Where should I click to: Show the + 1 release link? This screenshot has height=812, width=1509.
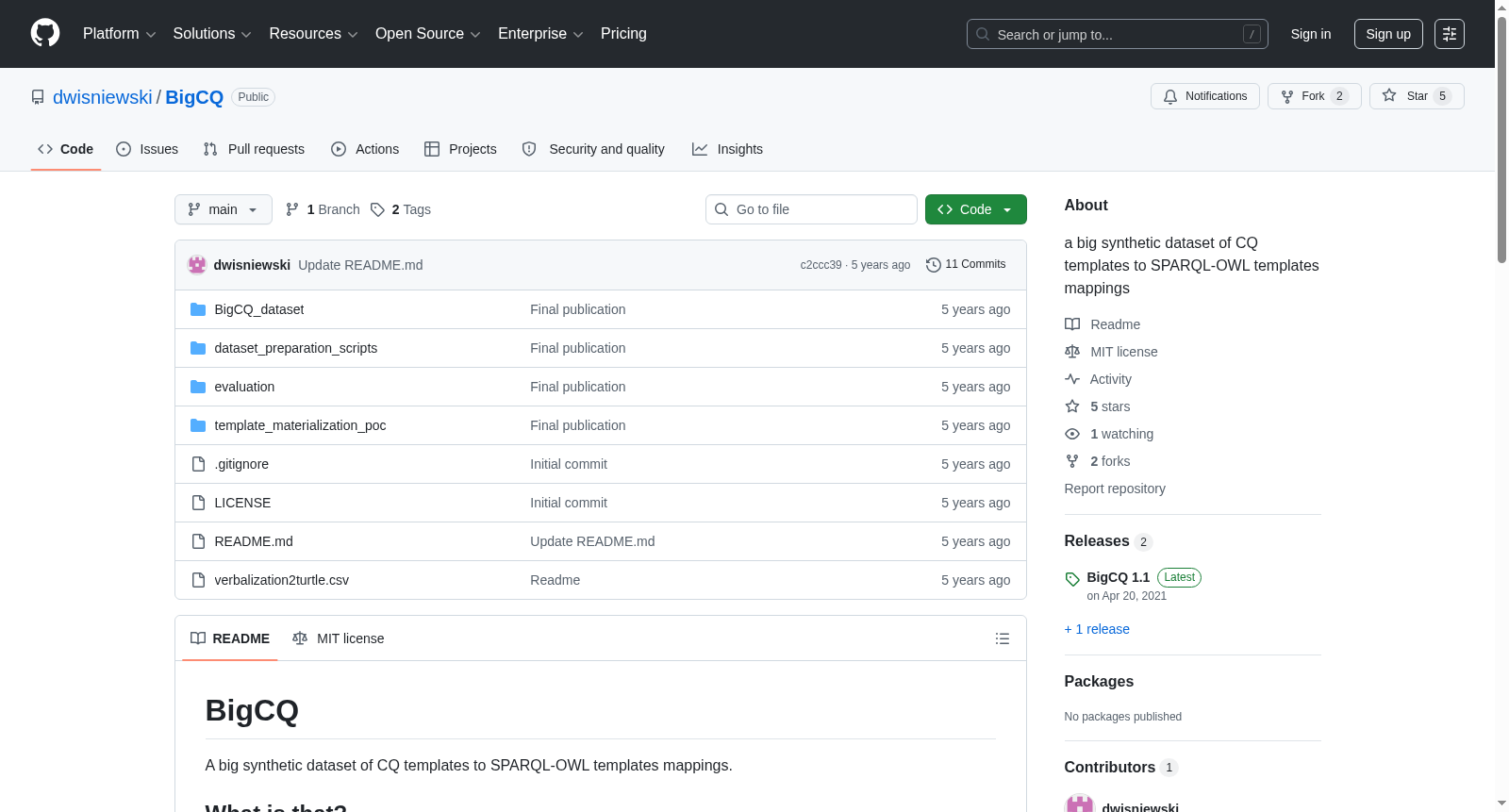(1097, 629)
